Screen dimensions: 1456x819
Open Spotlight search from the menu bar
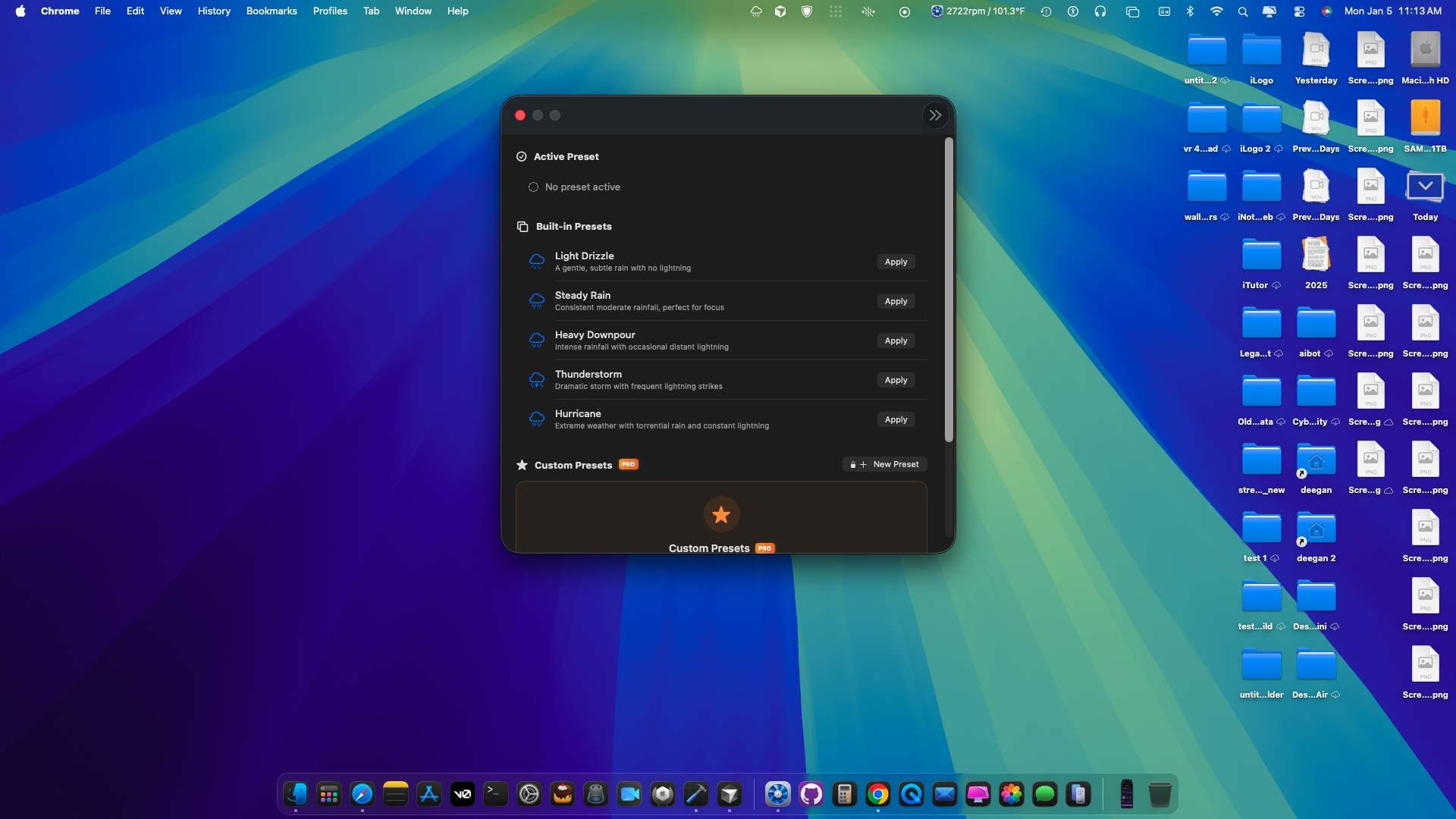pos(1242,11)
